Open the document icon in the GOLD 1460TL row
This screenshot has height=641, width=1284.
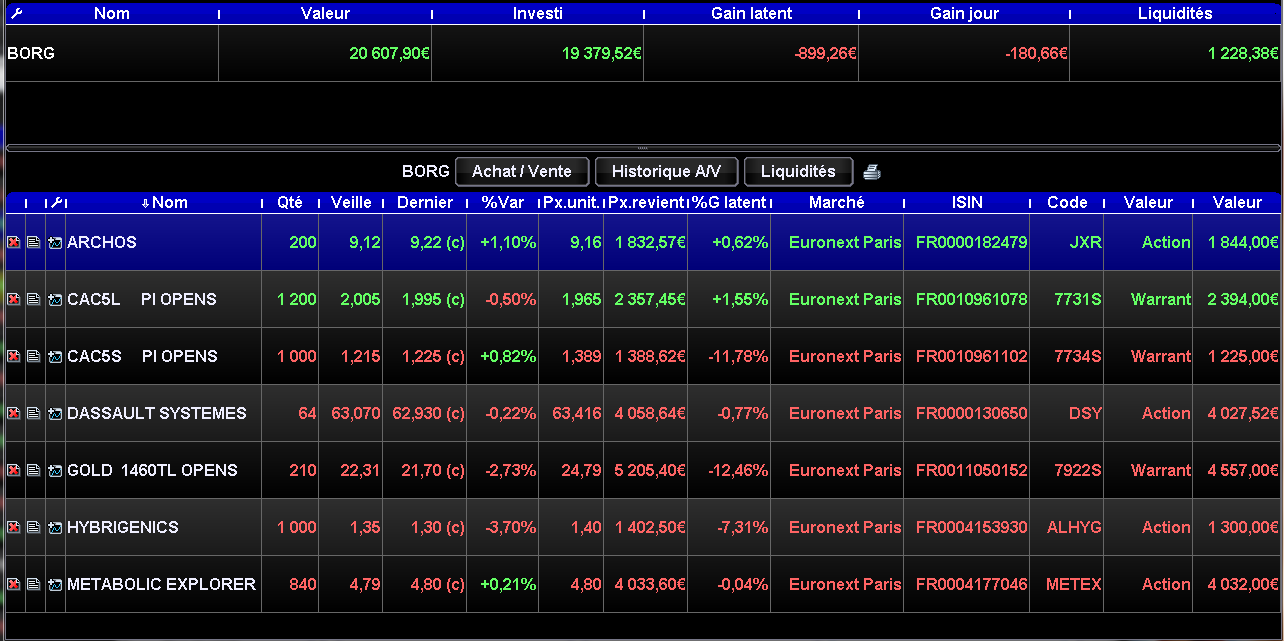(34, 470)
